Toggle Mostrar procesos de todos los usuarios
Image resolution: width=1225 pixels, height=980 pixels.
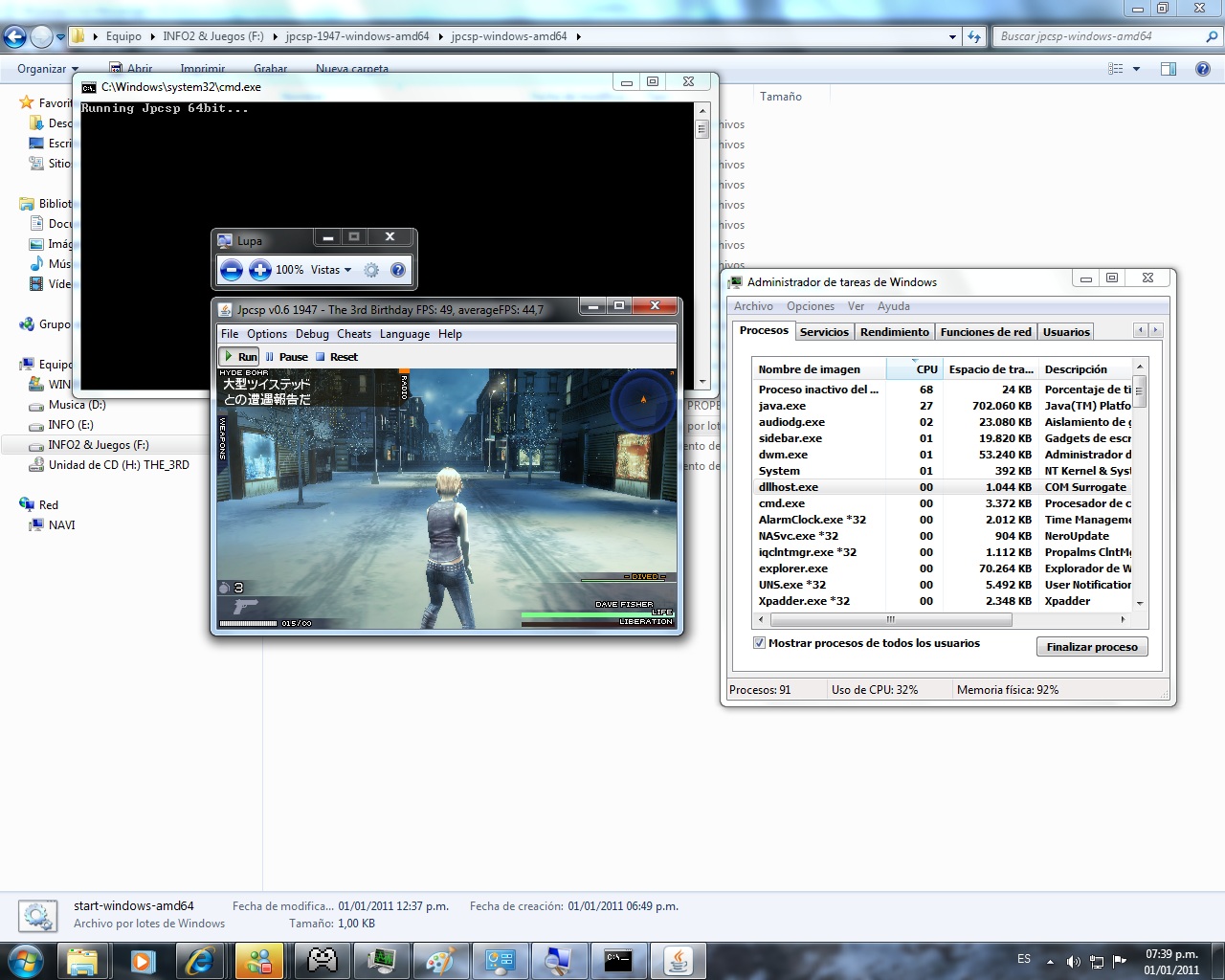[x=759, y=643]
